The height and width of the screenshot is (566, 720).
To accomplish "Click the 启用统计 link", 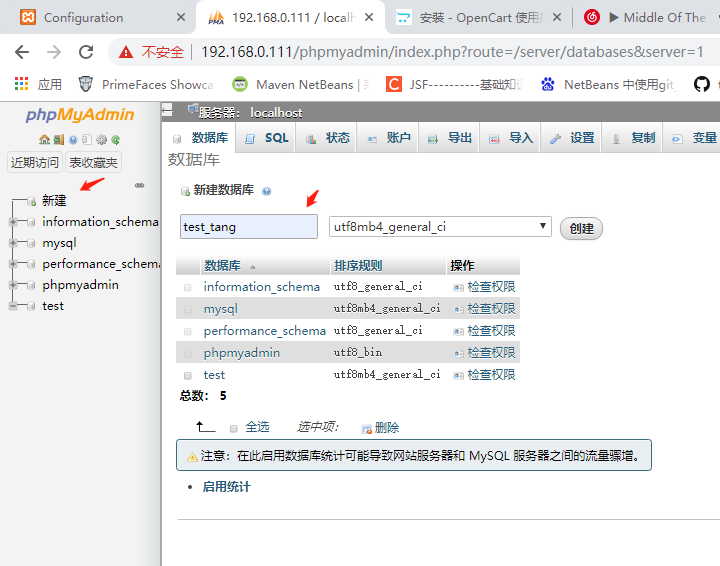I will tap(226, 487).
